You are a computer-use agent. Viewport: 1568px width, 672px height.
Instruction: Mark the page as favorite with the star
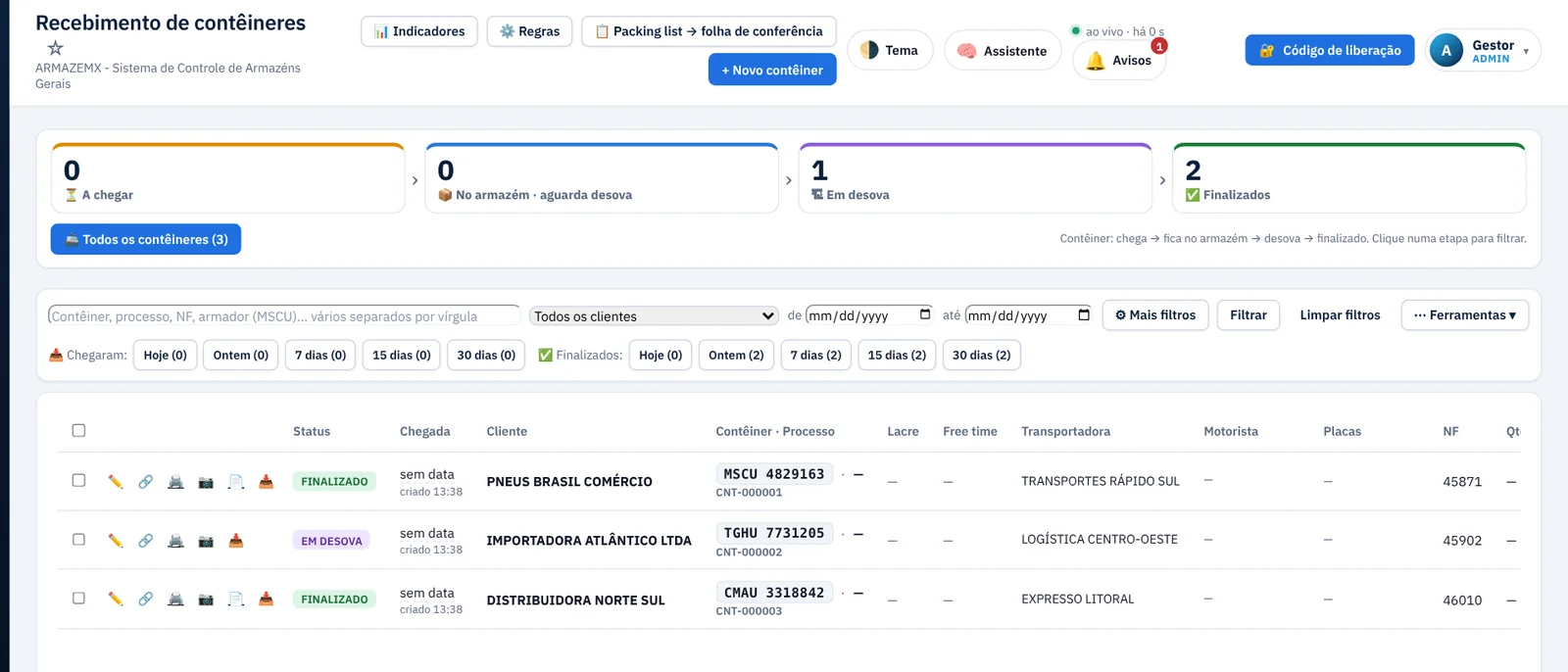[x=56, y=48]
